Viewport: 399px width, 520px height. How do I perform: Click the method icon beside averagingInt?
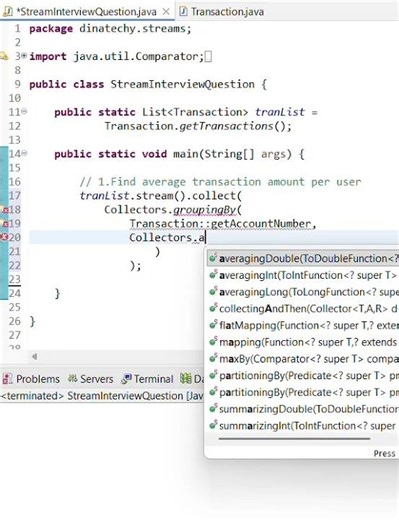coord(213,275)
